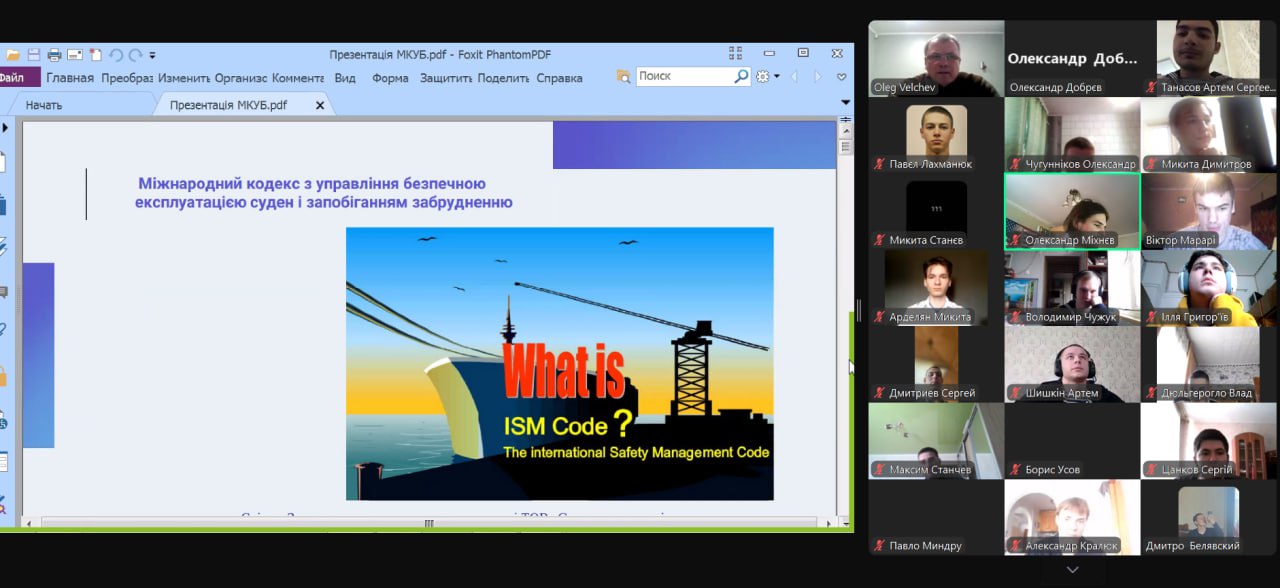Click the vertical scrollbar of the PDF view

tap(846, 320)
